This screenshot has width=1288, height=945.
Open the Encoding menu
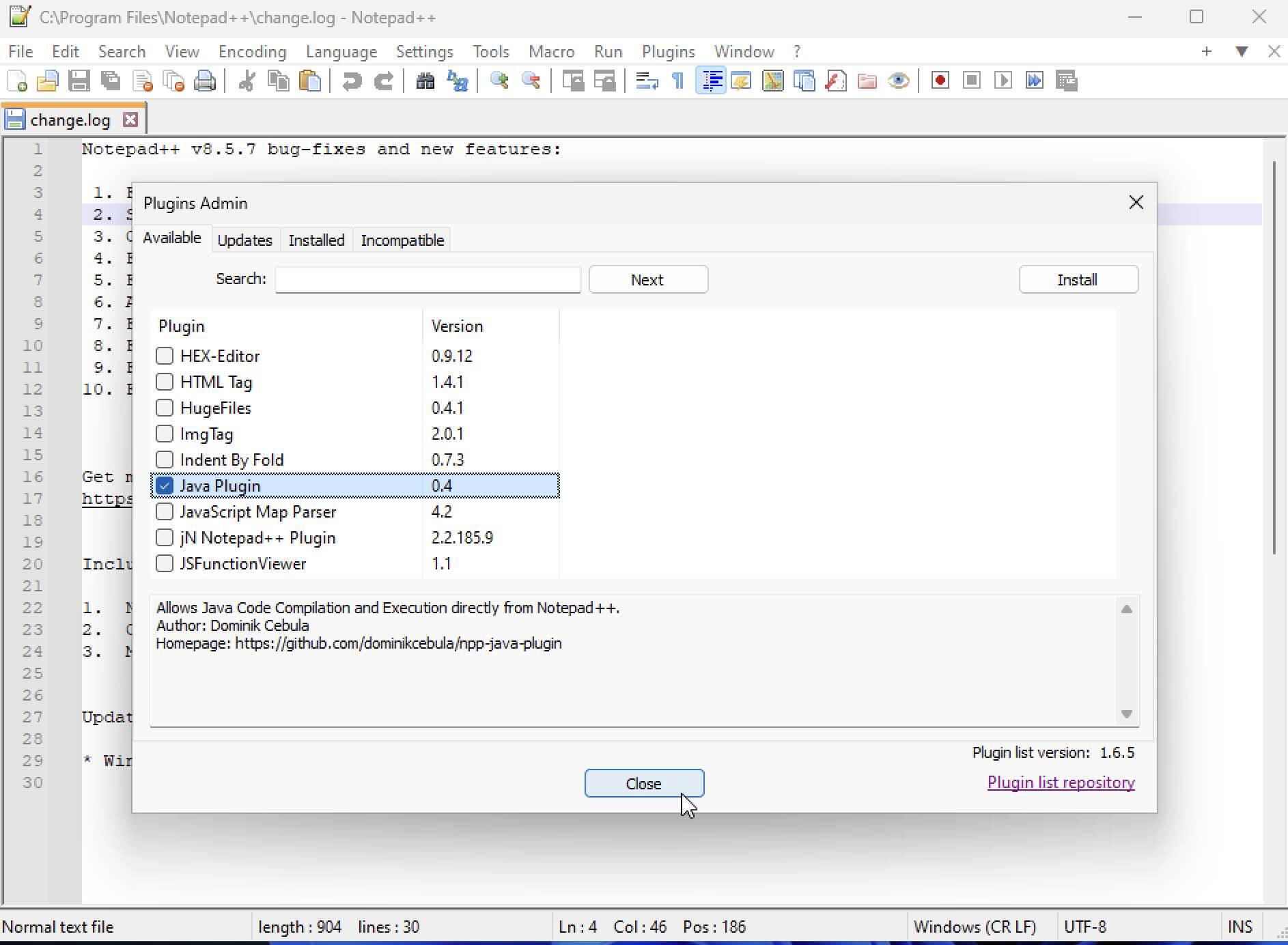coord(252,51)
